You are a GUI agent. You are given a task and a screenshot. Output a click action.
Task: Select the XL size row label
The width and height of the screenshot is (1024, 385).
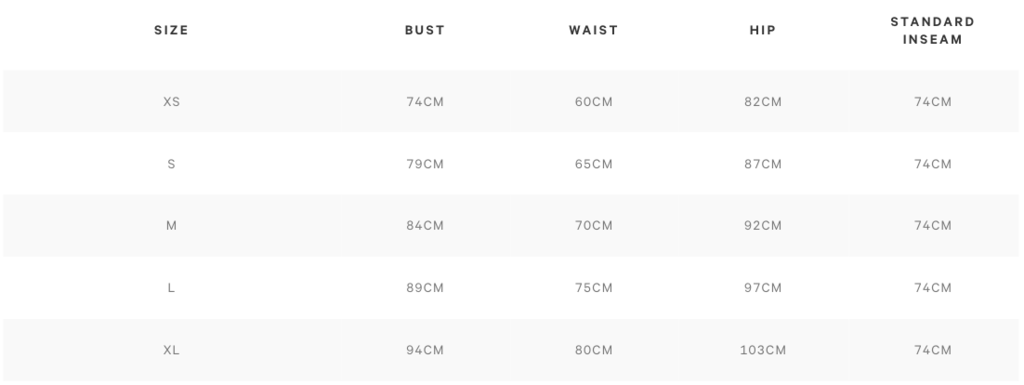click(171, 350)
